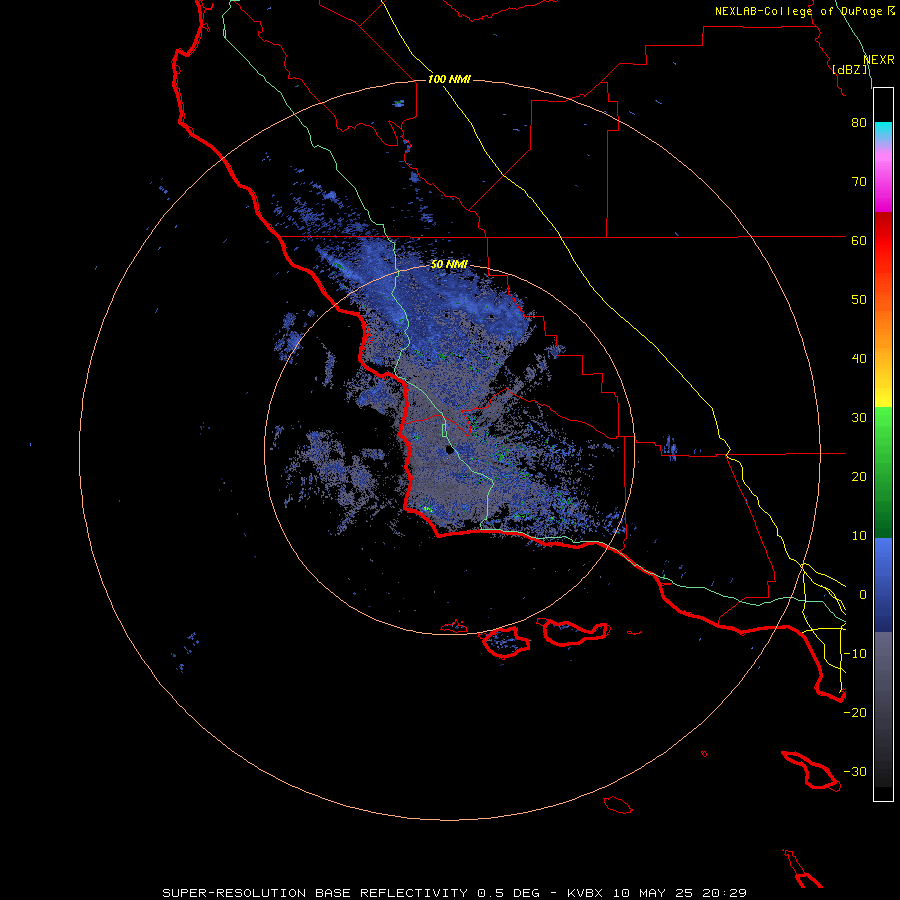Click the 40 dBZ scale value
The image size is (900, 900).
tap(859, 359)
